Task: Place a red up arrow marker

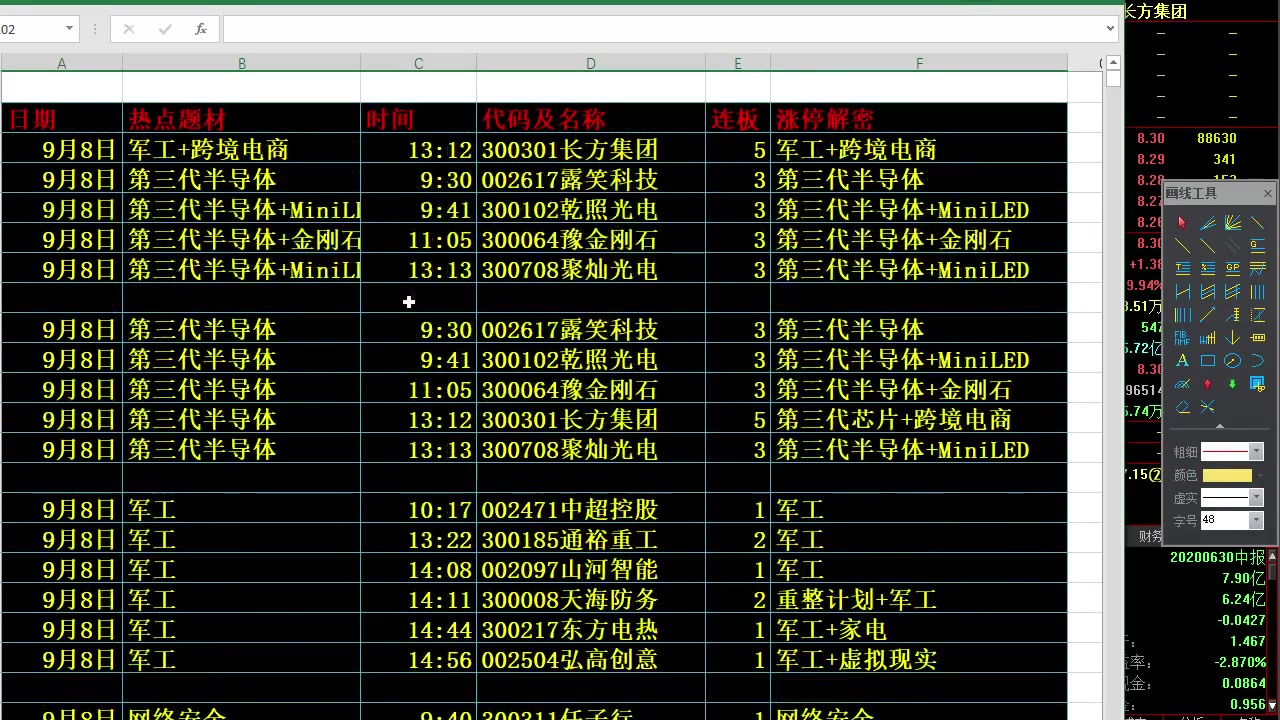Action: coord(1208,383)
